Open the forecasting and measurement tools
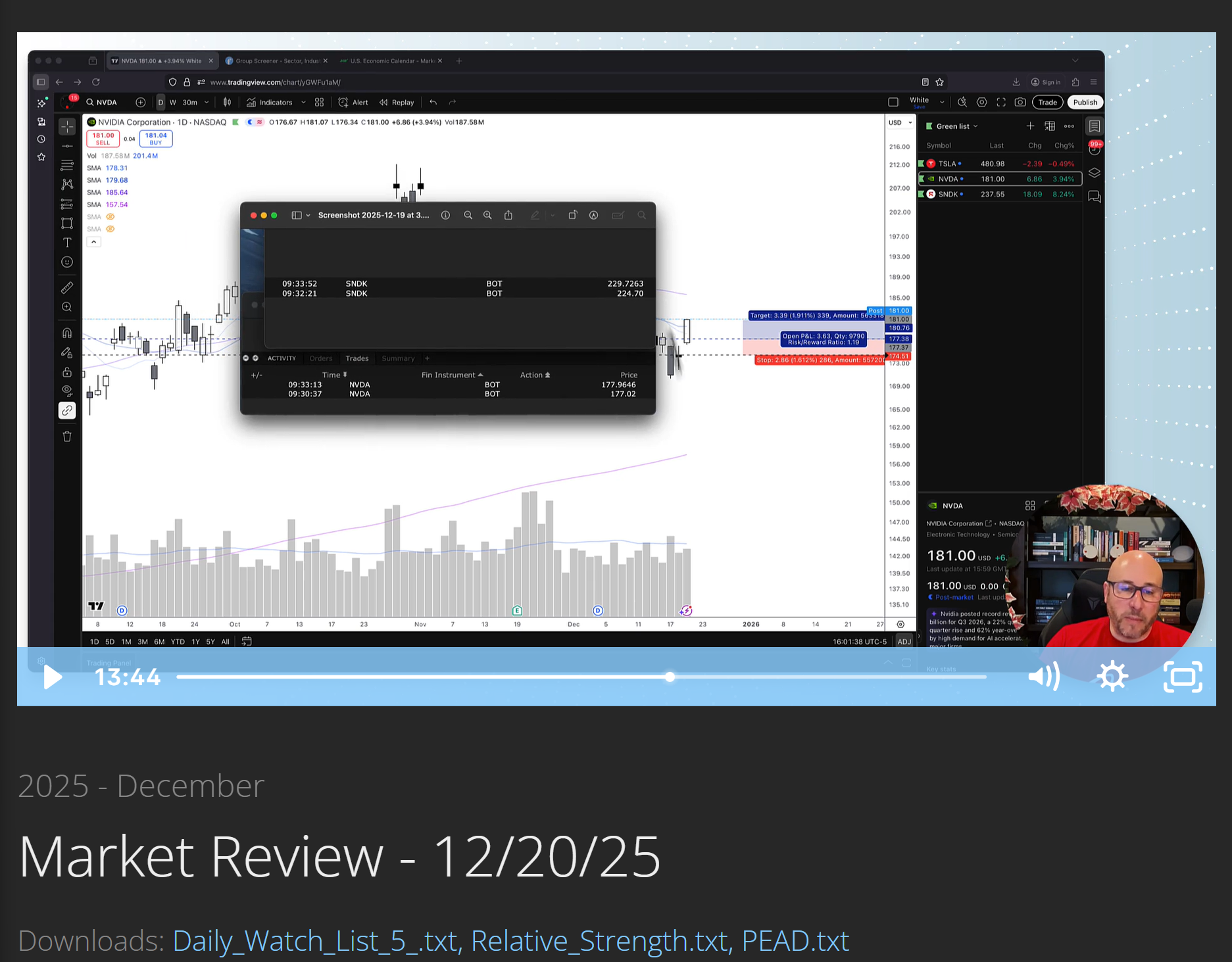Viewport: 1232px width, 962px height. click(67, 204)
